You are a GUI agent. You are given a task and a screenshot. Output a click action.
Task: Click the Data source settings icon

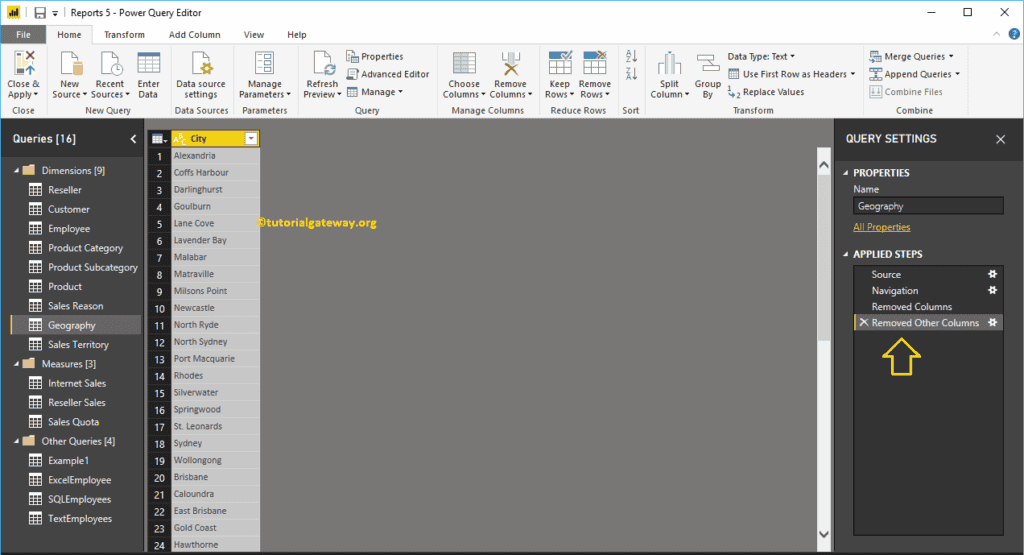[x=200, y=64]
